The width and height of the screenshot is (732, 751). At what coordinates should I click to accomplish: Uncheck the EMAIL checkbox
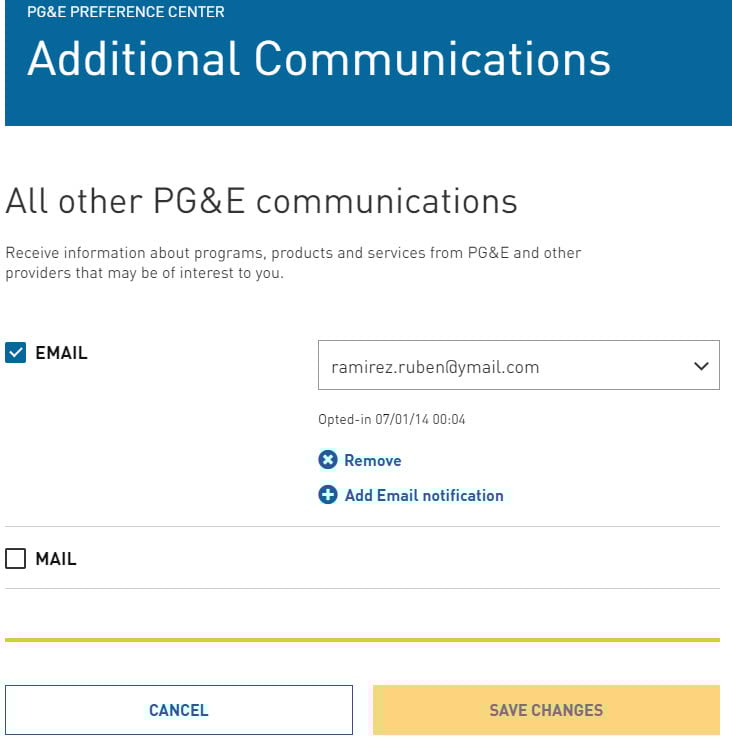click(x=15, y=353)
